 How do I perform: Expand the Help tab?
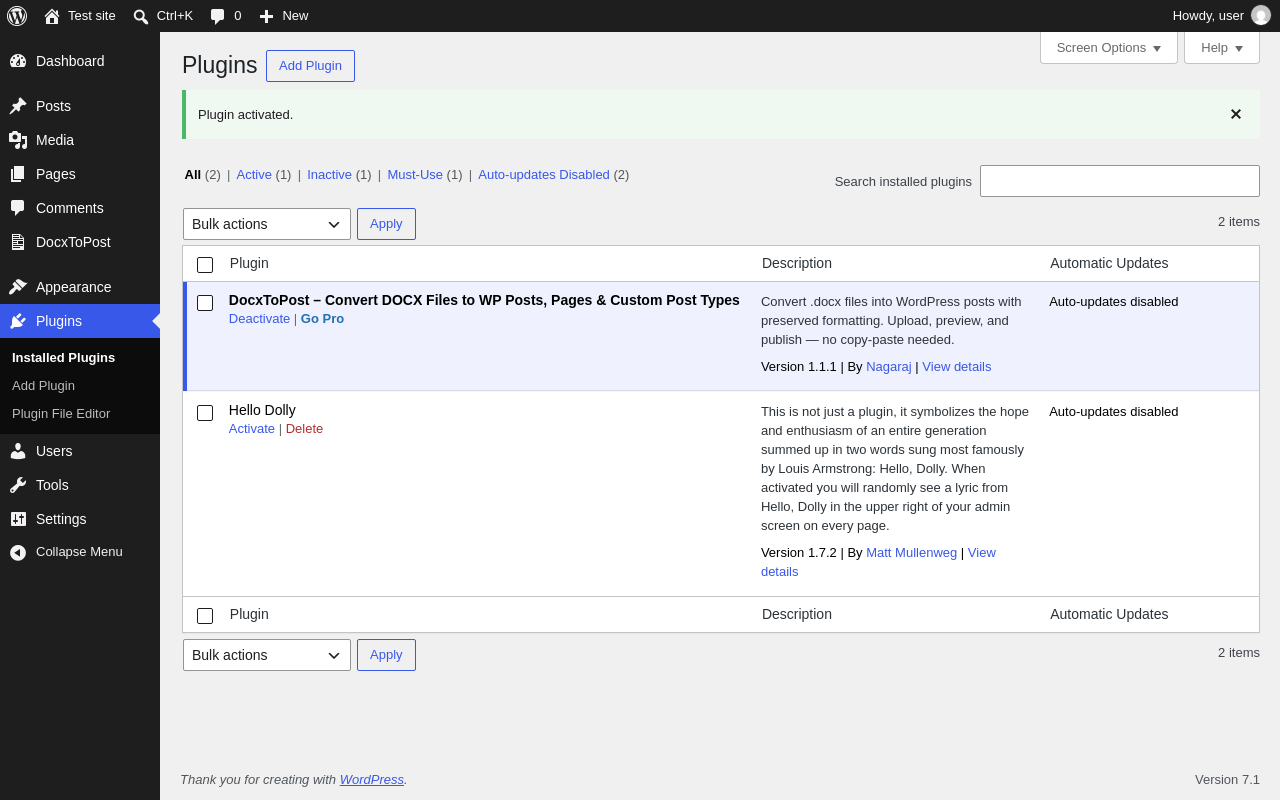[1222, 47]
